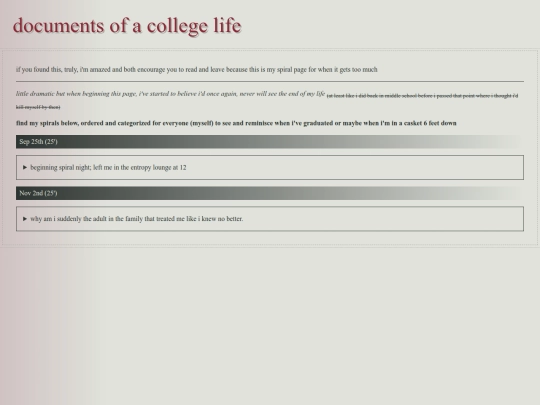Click the word 'graduated' in the bold line
The width and height of the screenshot is (540, 405).
(x=318, y=123)
